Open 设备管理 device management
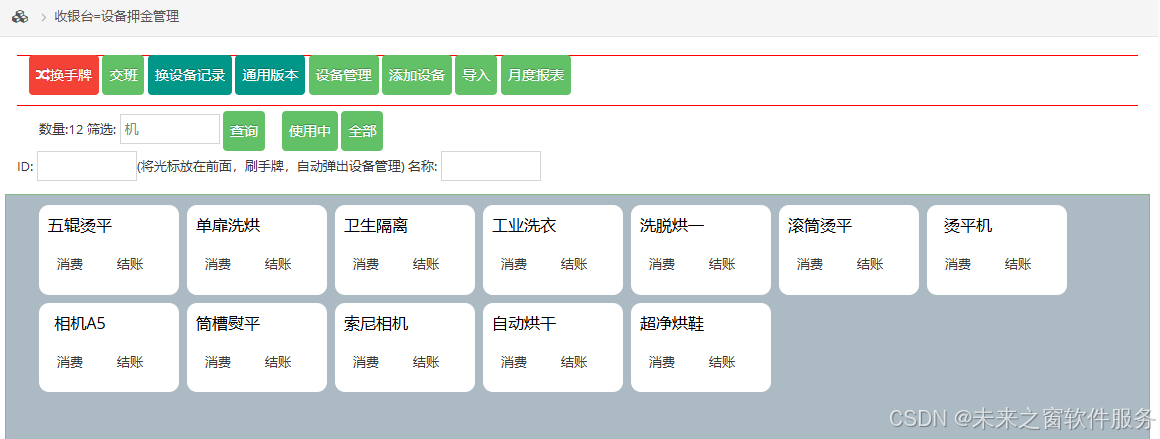This screenshot has height=439, width=1160. click(343, 75)
